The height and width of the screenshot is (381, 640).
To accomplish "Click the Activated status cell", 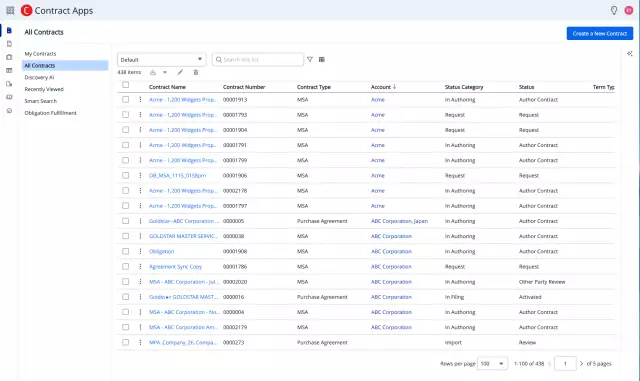I will pos(530,297).
